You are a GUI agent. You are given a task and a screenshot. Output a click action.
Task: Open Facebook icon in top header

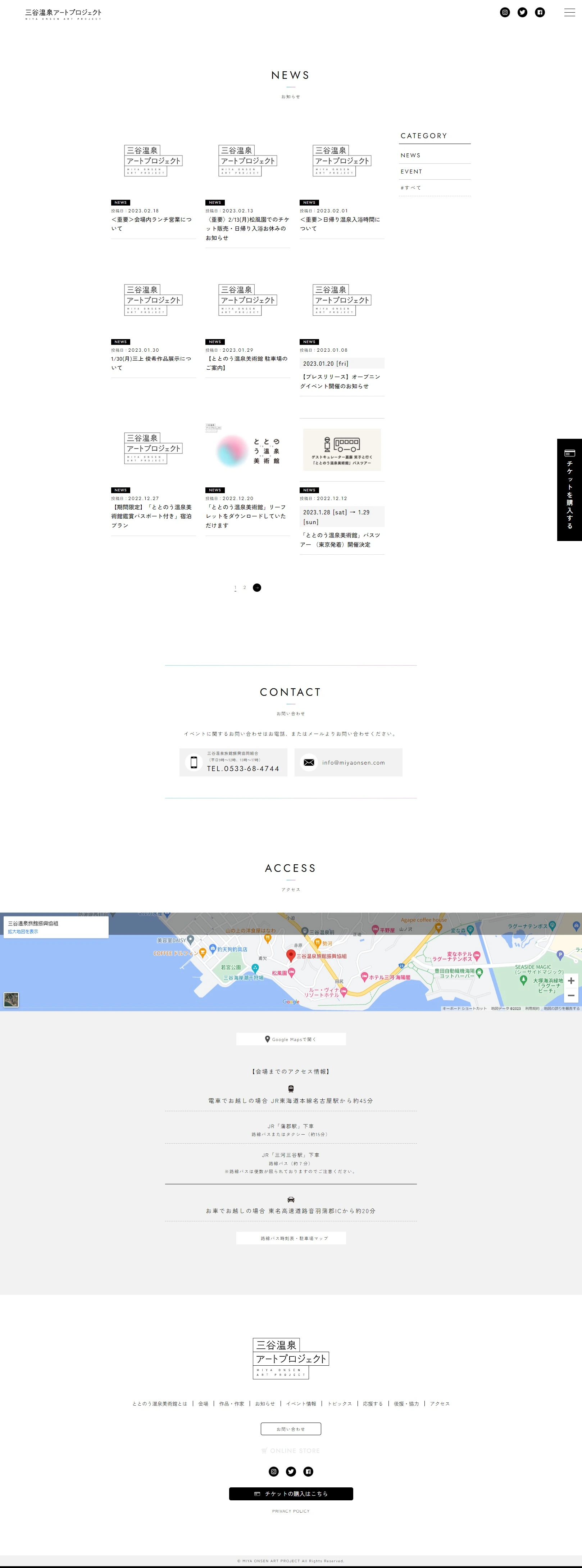[540, 12]
